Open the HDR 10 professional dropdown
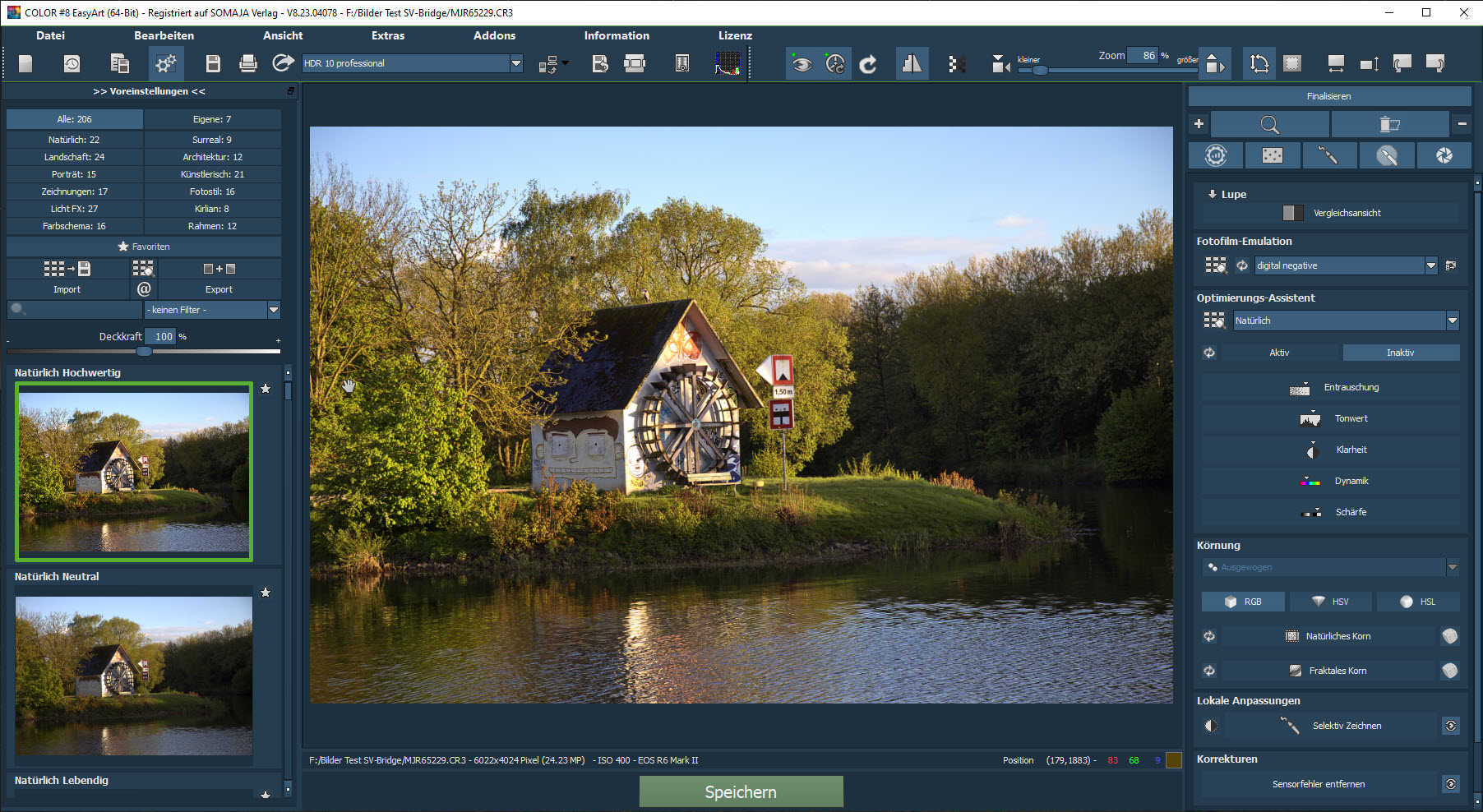This screenshot has height=812, width=1483. click(x=516, y=63)
